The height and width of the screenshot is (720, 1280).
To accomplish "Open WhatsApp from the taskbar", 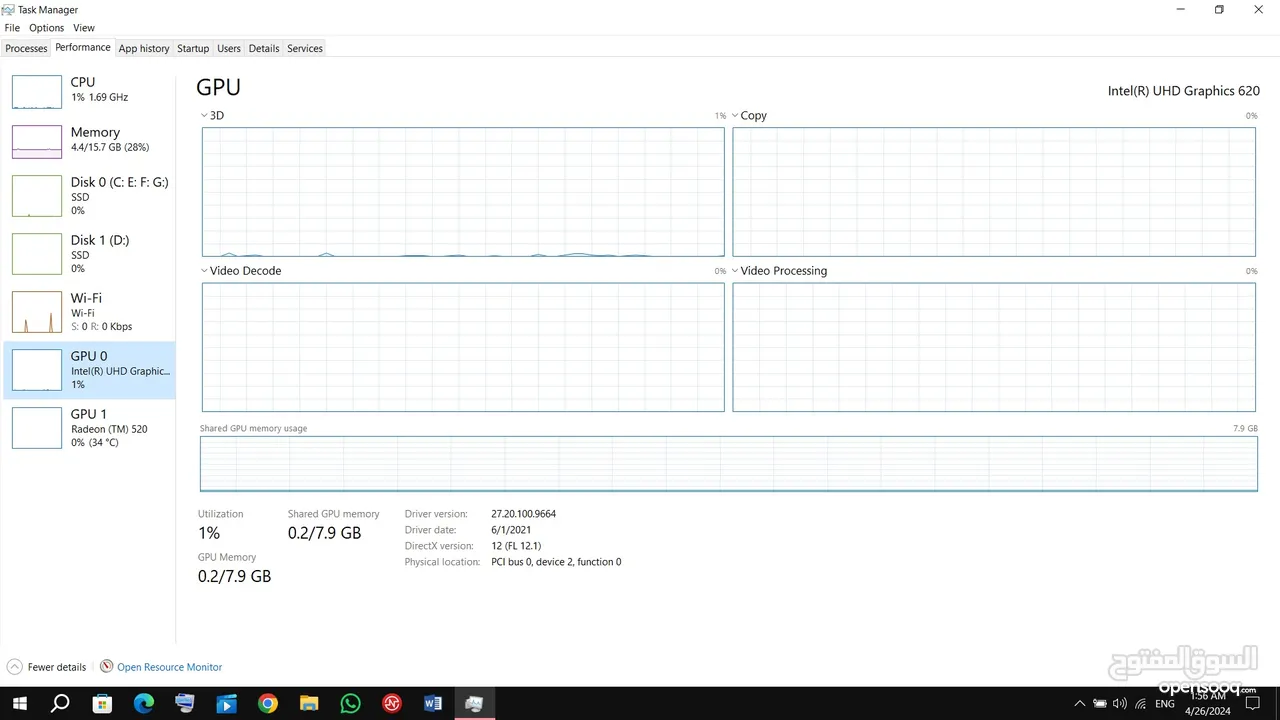I will pyautogui.click(x=350, y=704).
